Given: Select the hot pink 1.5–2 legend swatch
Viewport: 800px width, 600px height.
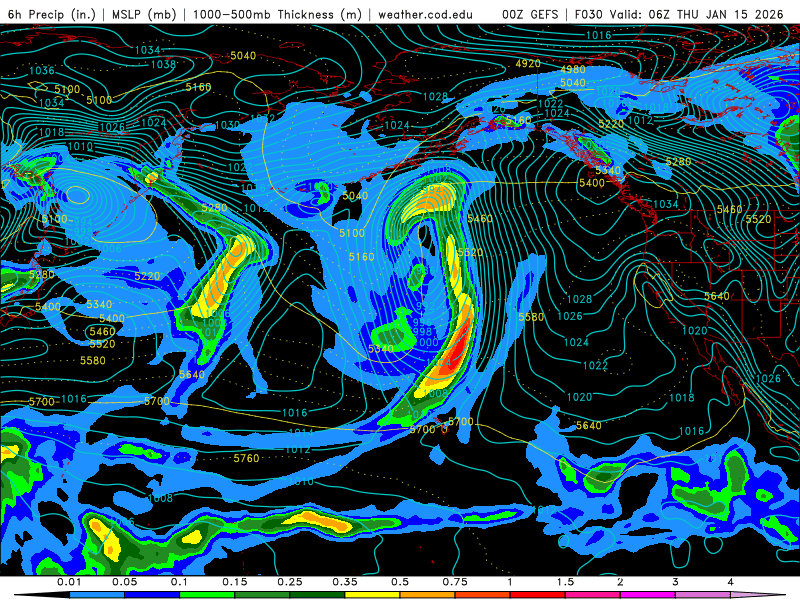Looking at the screenshot, I should 593,595.
